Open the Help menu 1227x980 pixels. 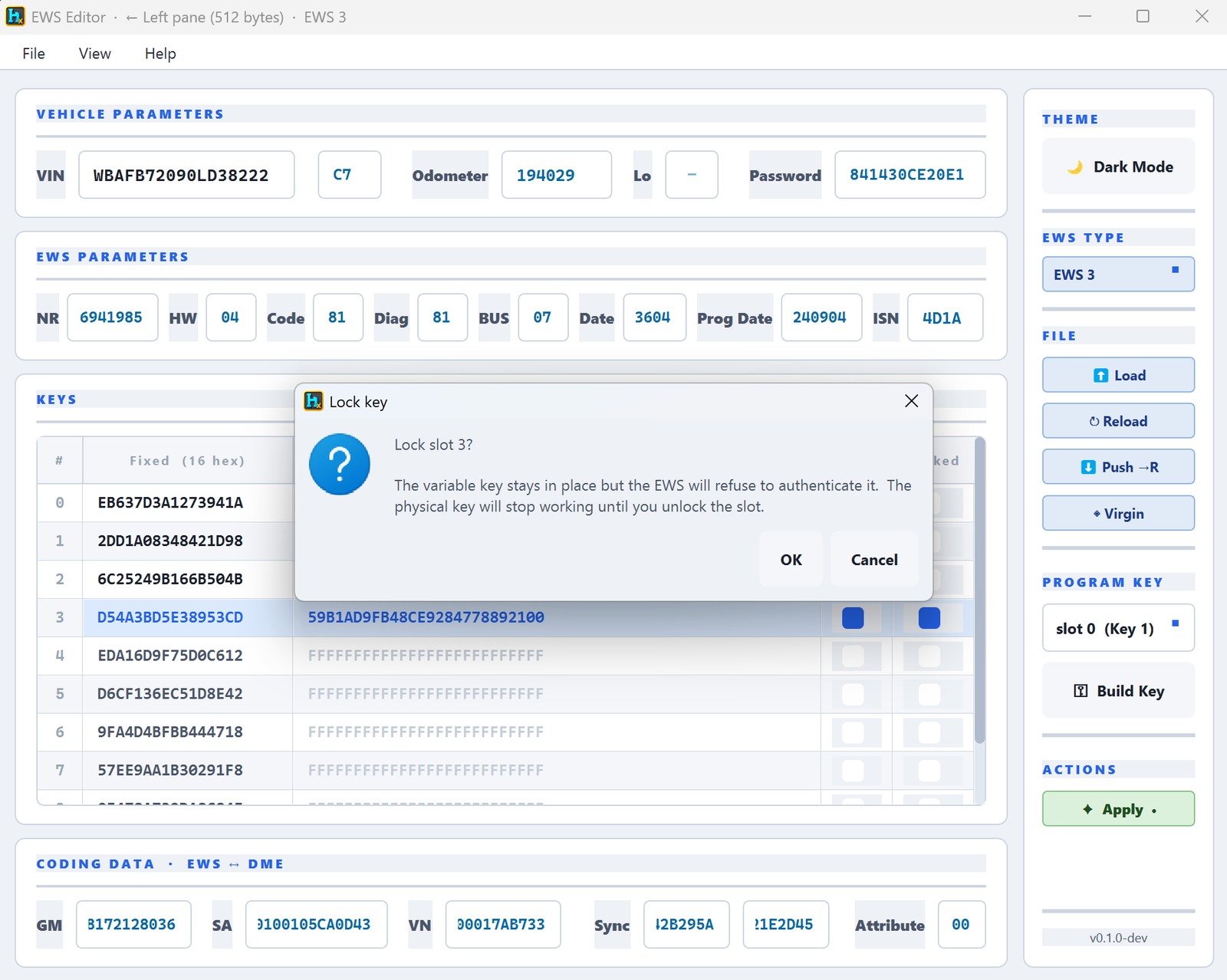point(160,54)
